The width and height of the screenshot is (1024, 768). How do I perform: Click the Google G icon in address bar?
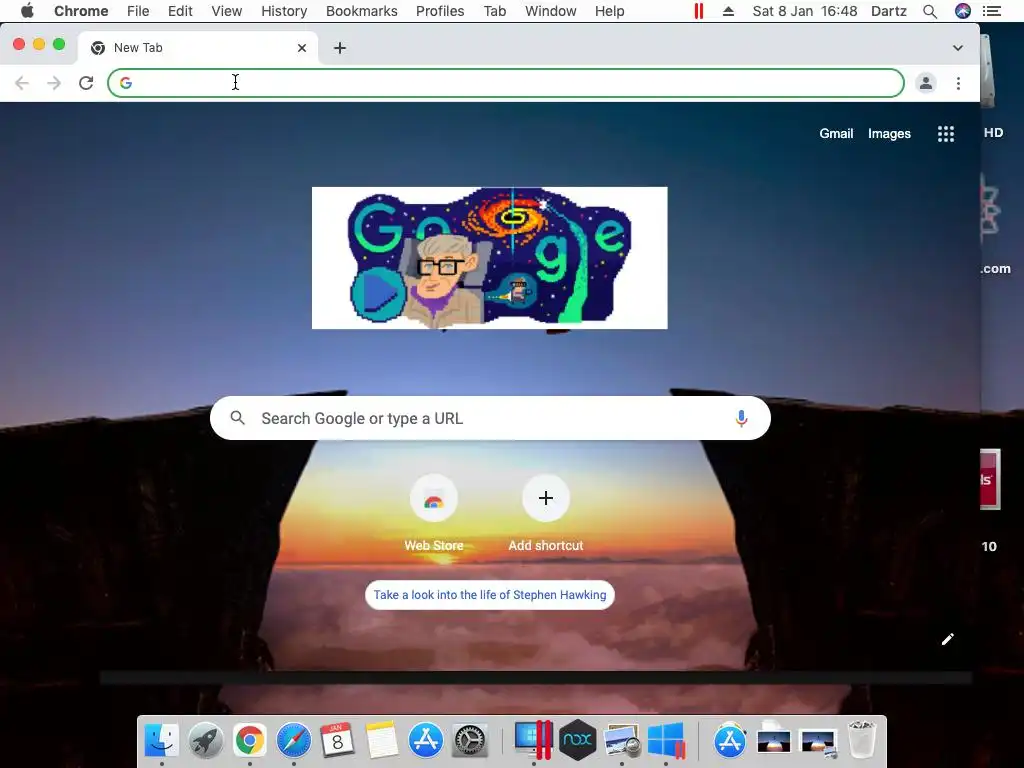coord(126,83)
